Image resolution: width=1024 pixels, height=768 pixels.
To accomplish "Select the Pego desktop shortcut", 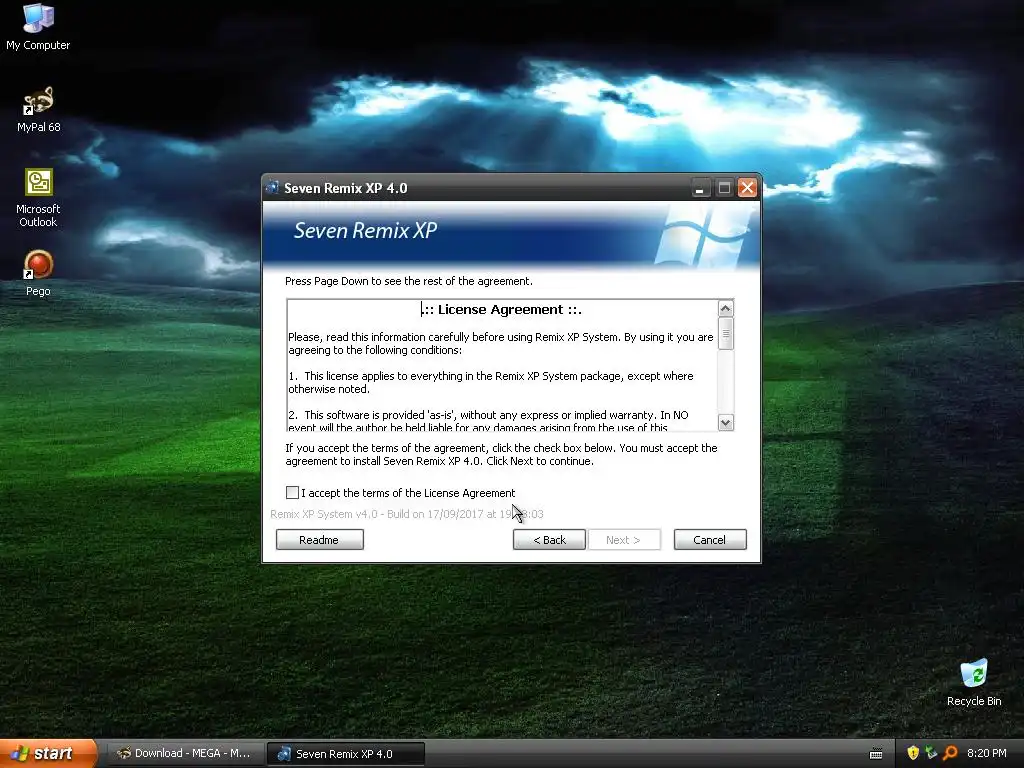I will pyautogui.click(x=38, y=273).
